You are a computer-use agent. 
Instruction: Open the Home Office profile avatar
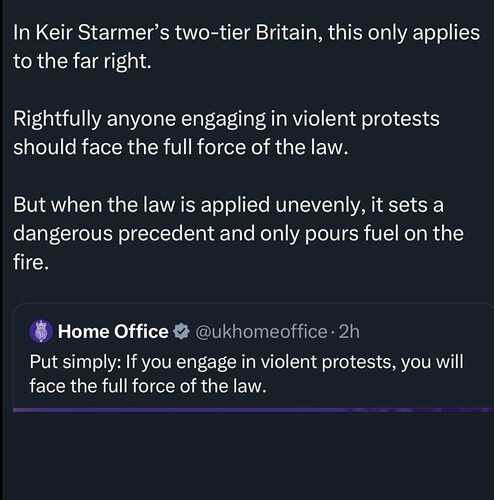[x=41, y=331]
